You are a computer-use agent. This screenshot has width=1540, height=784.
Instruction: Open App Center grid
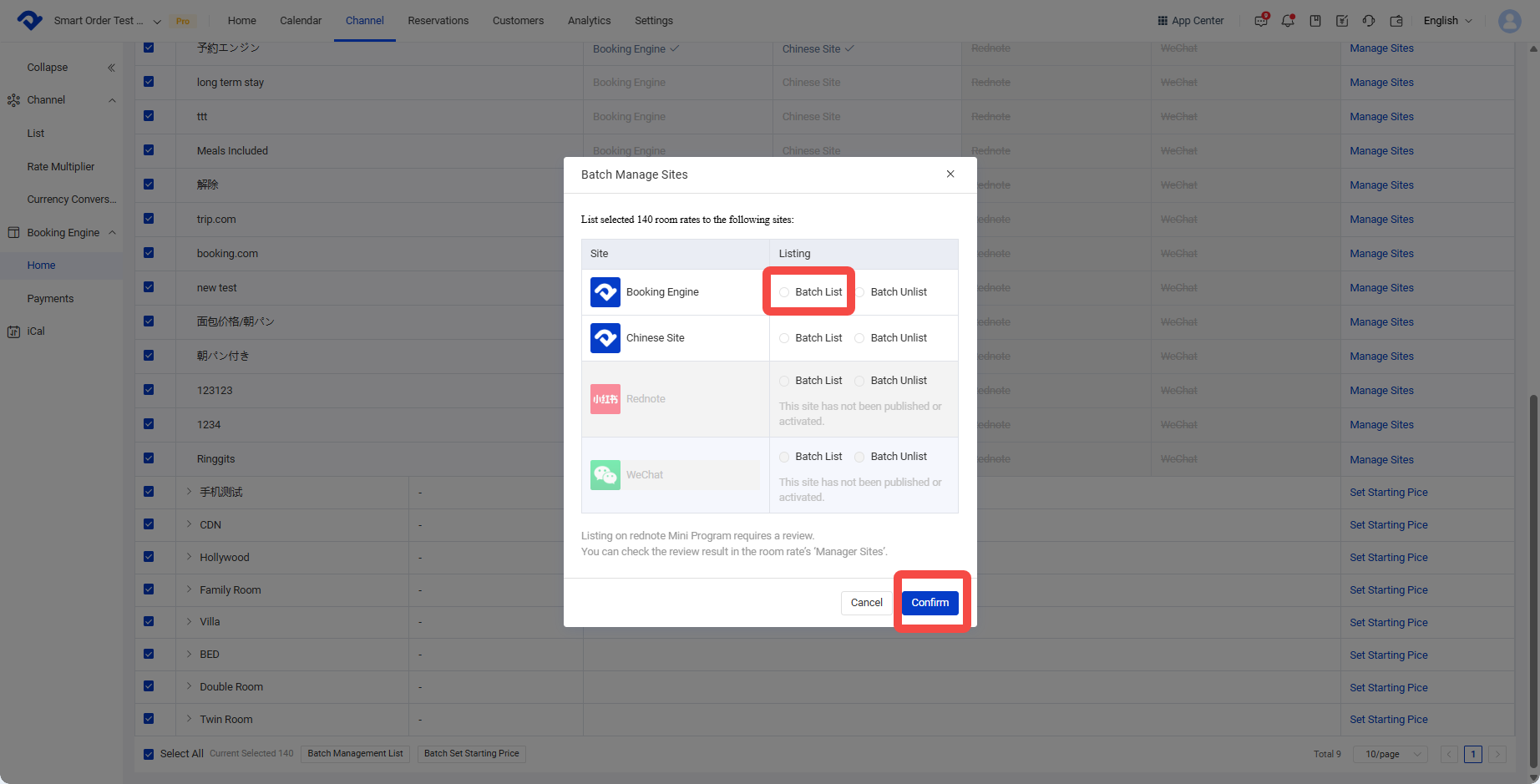pos(1191,21)
